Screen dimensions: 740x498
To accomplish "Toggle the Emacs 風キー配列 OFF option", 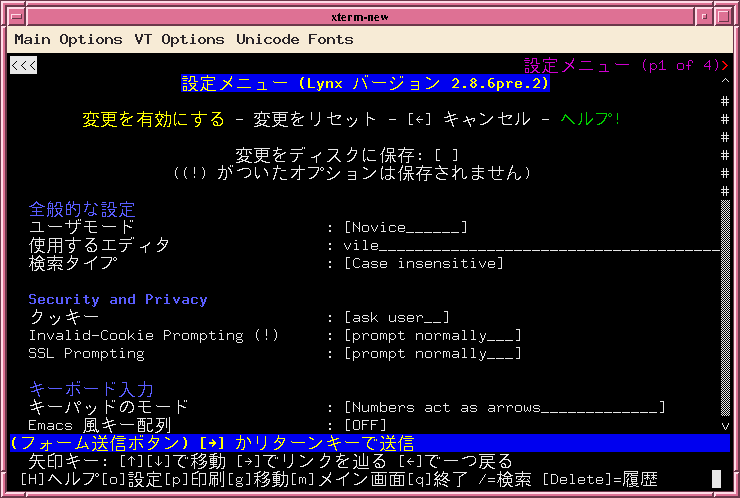I will point(366,425).
